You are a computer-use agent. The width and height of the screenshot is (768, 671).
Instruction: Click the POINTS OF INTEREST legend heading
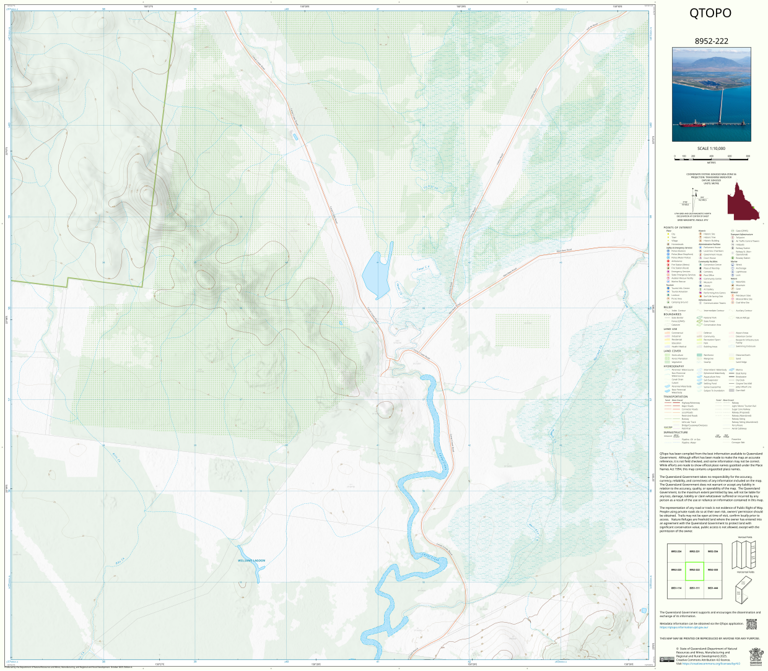678,228
